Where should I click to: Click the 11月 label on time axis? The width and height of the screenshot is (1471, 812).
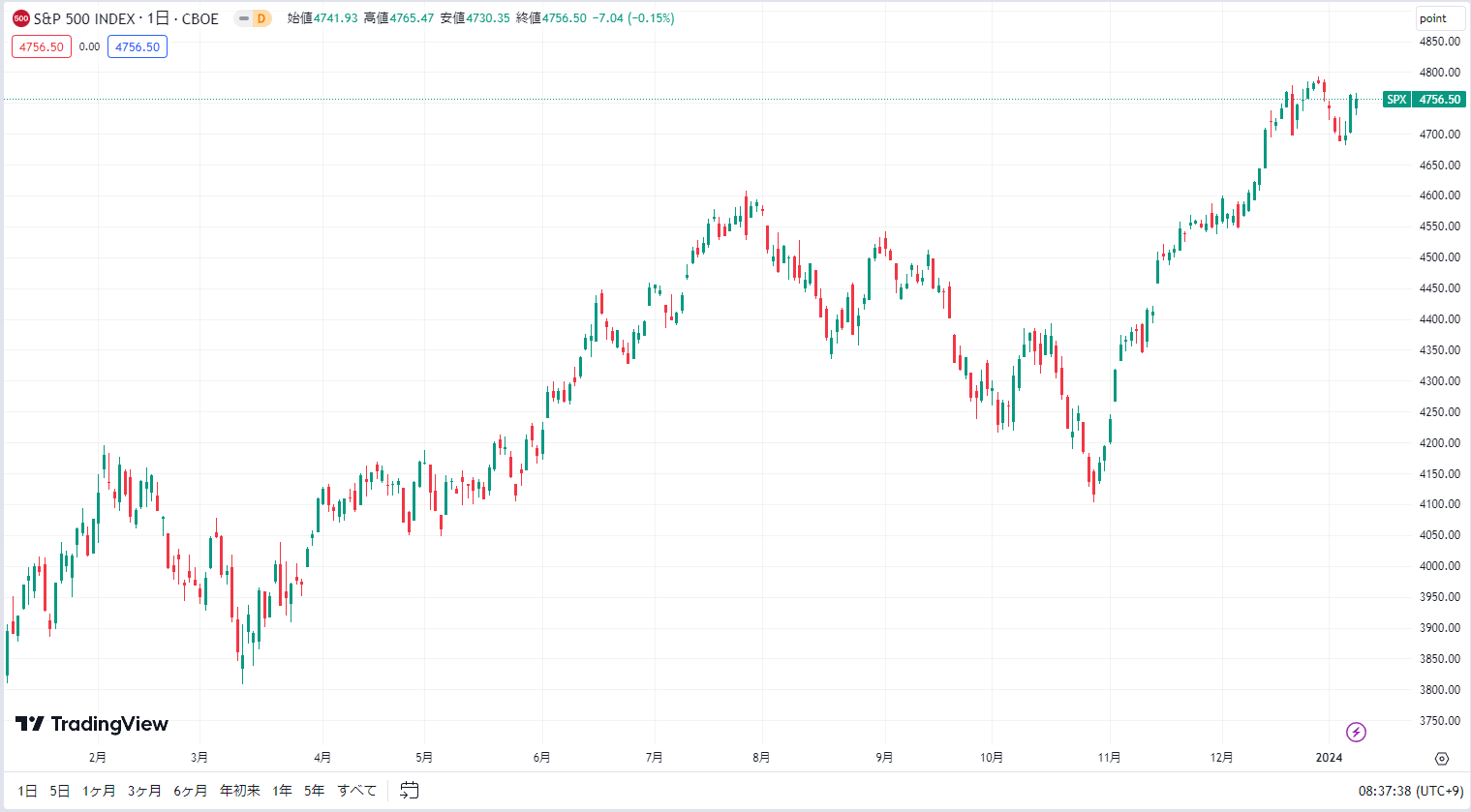pyautogui.click(x=1110, y=758)
